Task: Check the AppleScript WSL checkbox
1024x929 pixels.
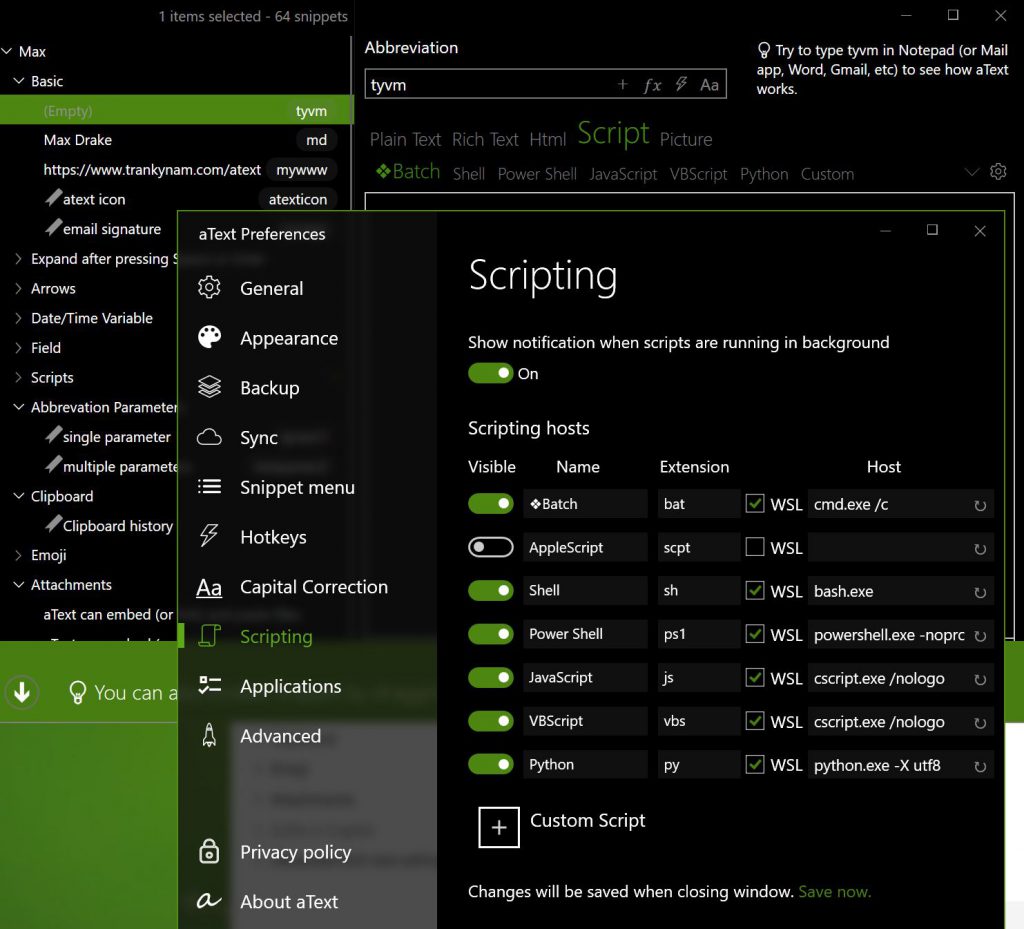Action: (755, 547)
